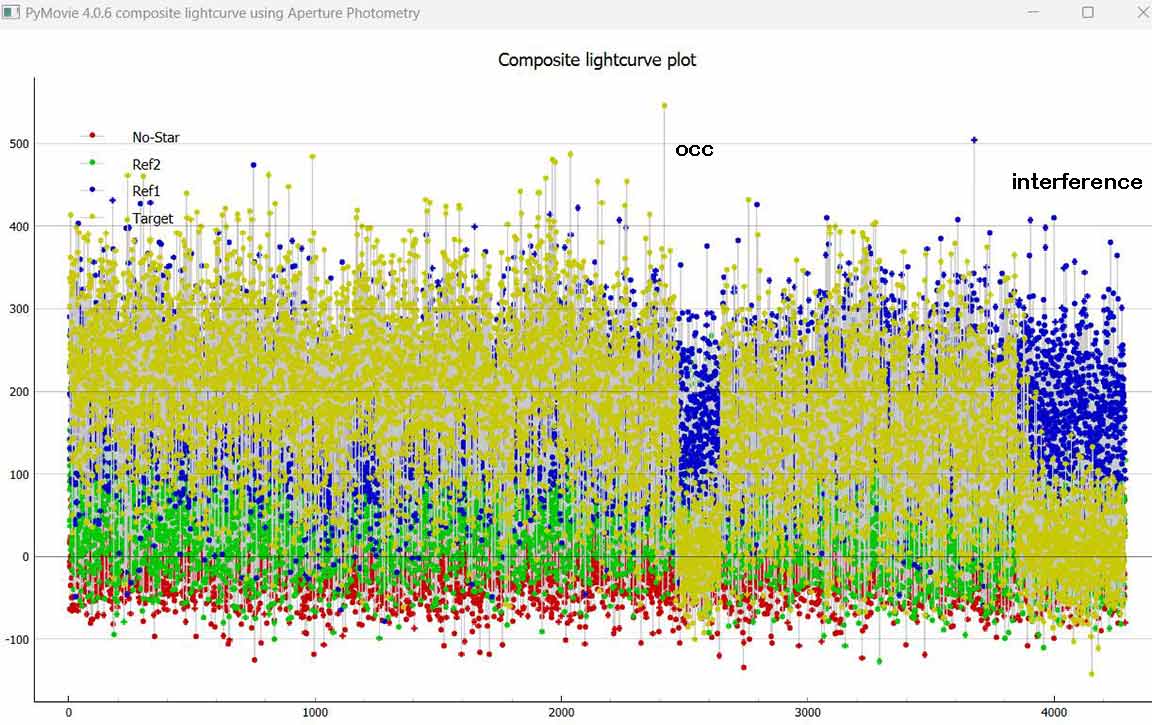Select the Ref2 legend label
Screen dimensions: 1152x725
[x=146, y=165]
